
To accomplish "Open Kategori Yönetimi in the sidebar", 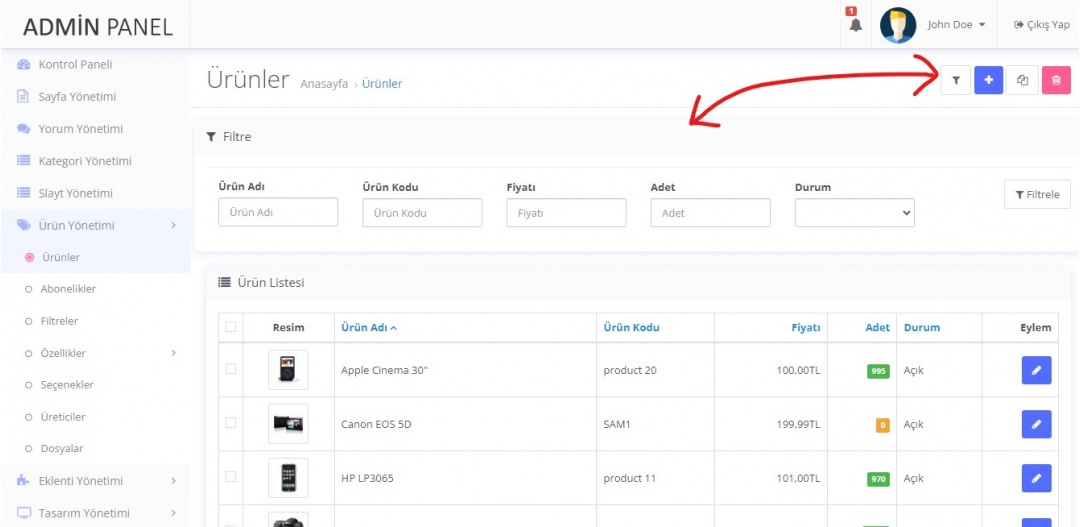I will tap(84, 161).
